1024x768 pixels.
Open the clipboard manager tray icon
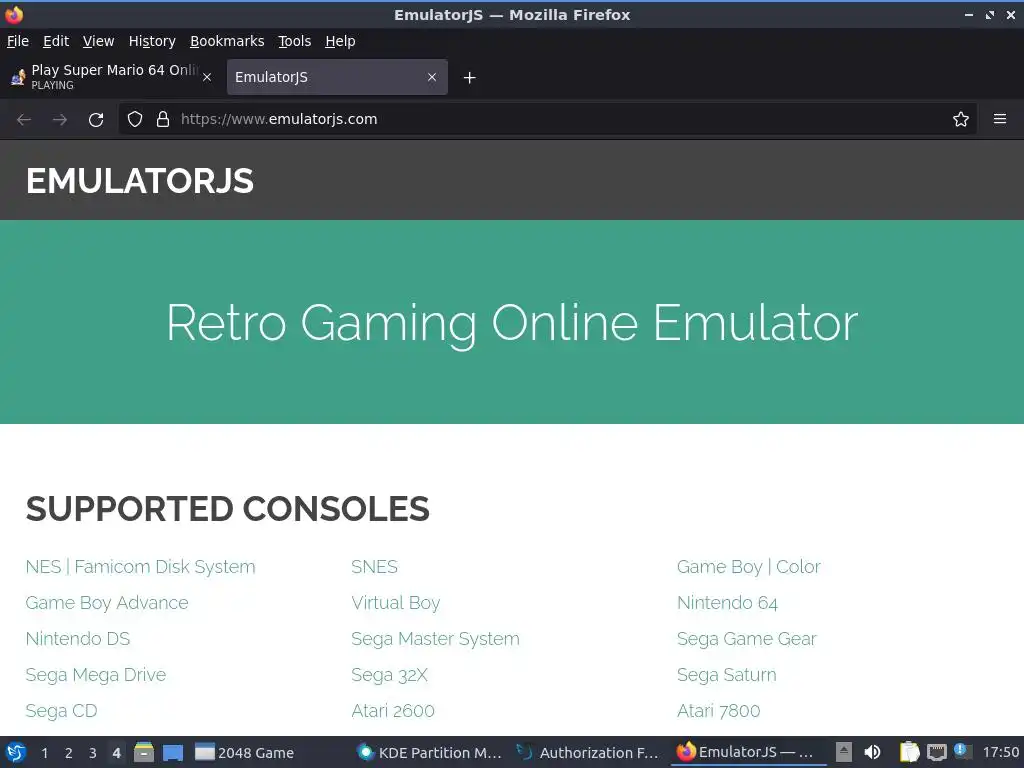tap(909, 752)
